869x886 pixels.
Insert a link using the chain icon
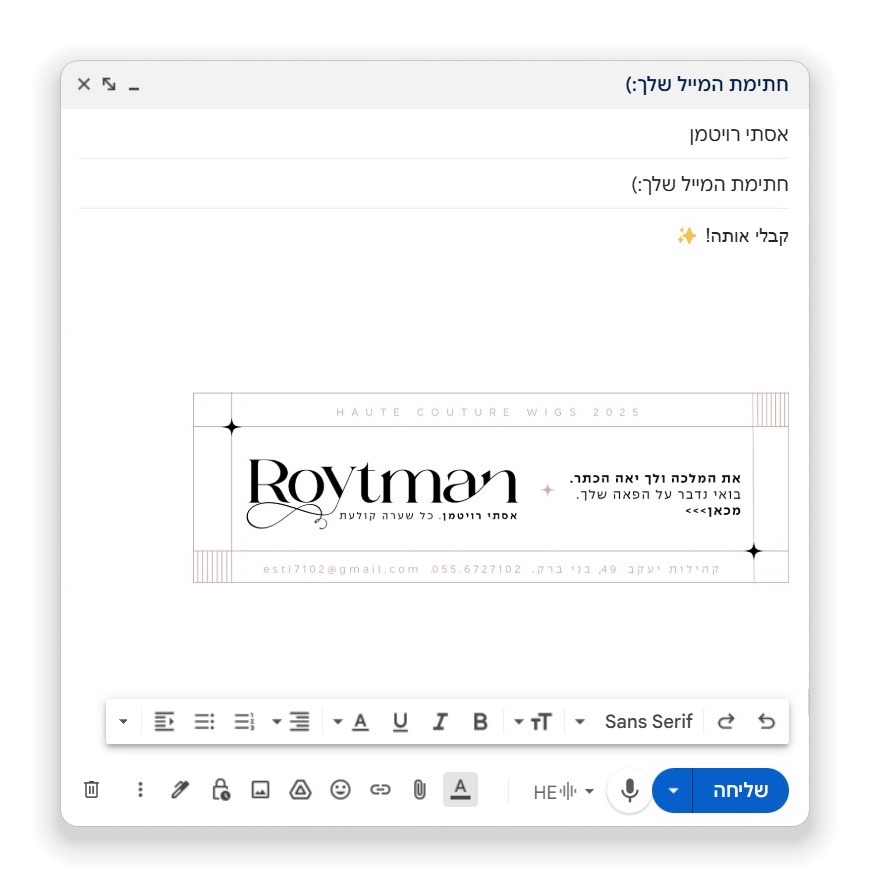380,789
